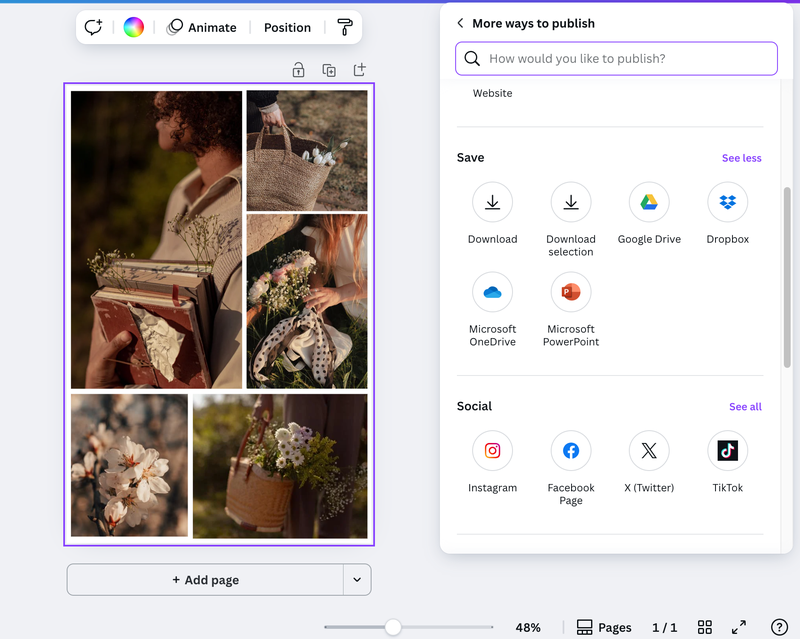
Task: Open the Animate menu
Action: click(x=202, y=28)
